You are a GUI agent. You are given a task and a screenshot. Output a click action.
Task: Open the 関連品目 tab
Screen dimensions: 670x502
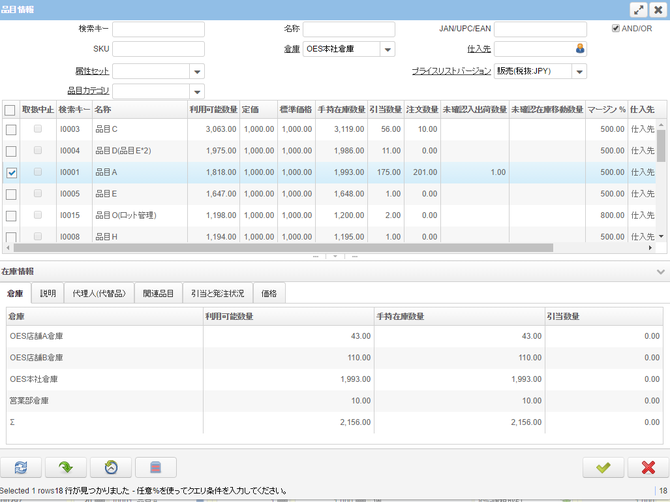tap(158, 293)
